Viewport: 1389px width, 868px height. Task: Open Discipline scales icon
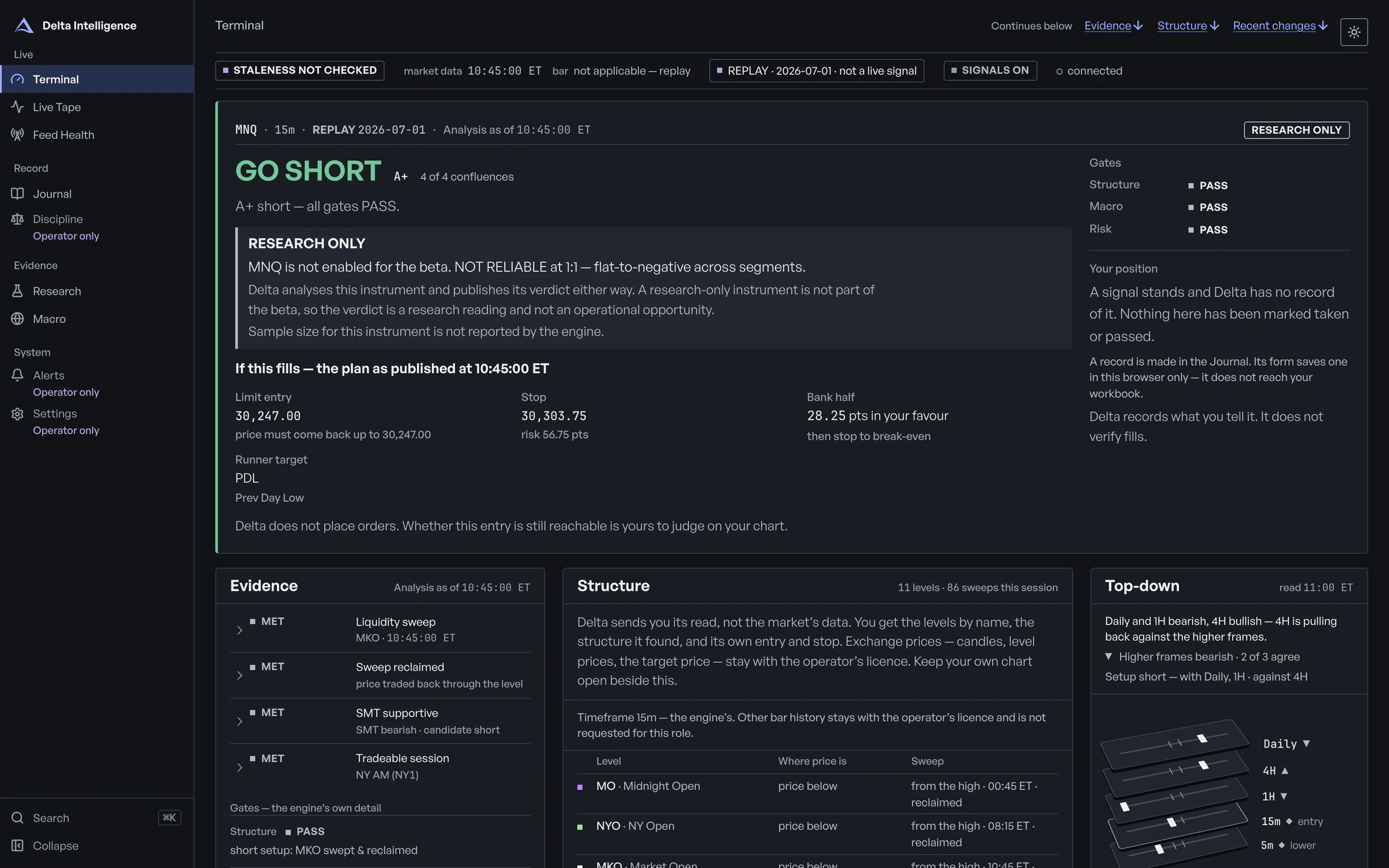[17, 219]
